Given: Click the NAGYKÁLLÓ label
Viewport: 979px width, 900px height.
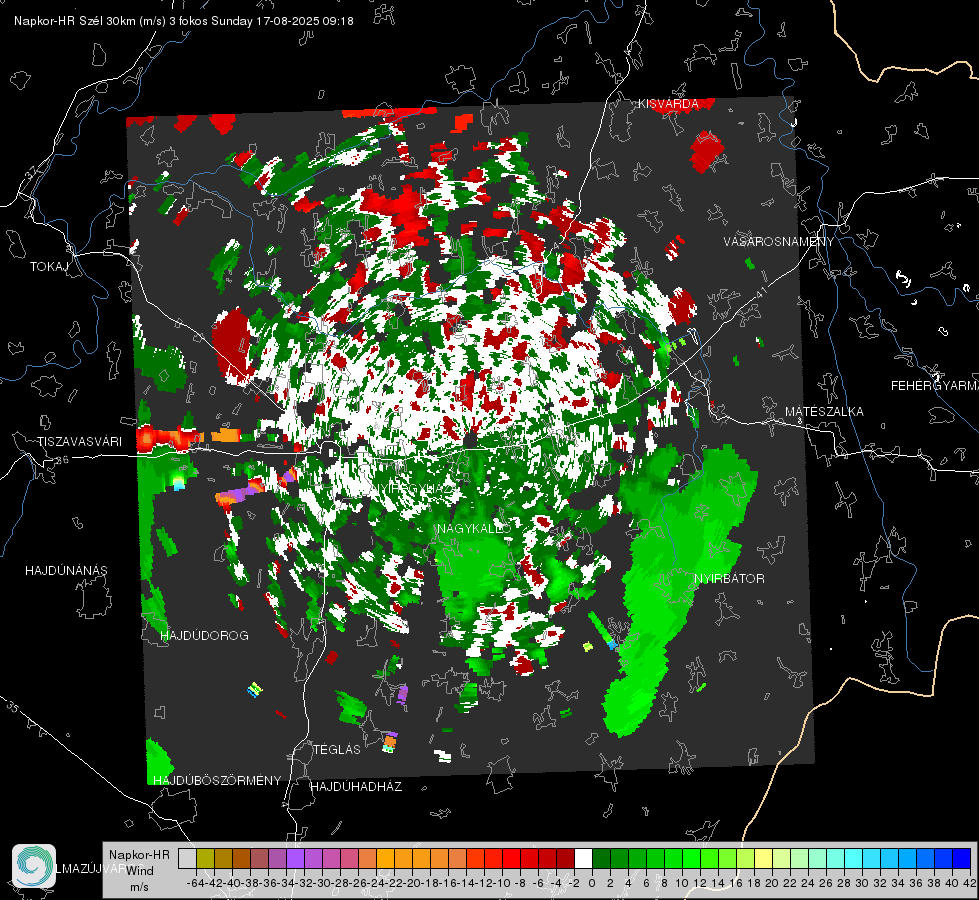Looking at the screenshot, I should coord(474,528).
